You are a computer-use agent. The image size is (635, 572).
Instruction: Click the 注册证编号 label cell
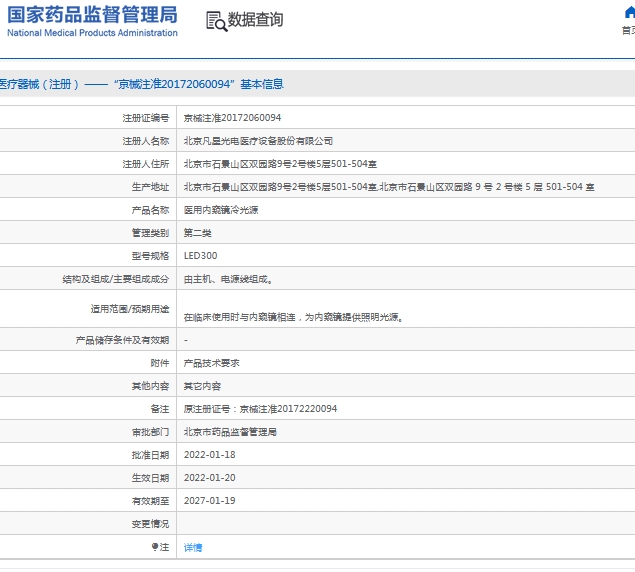pyautogui.click(x=146, y=118)
